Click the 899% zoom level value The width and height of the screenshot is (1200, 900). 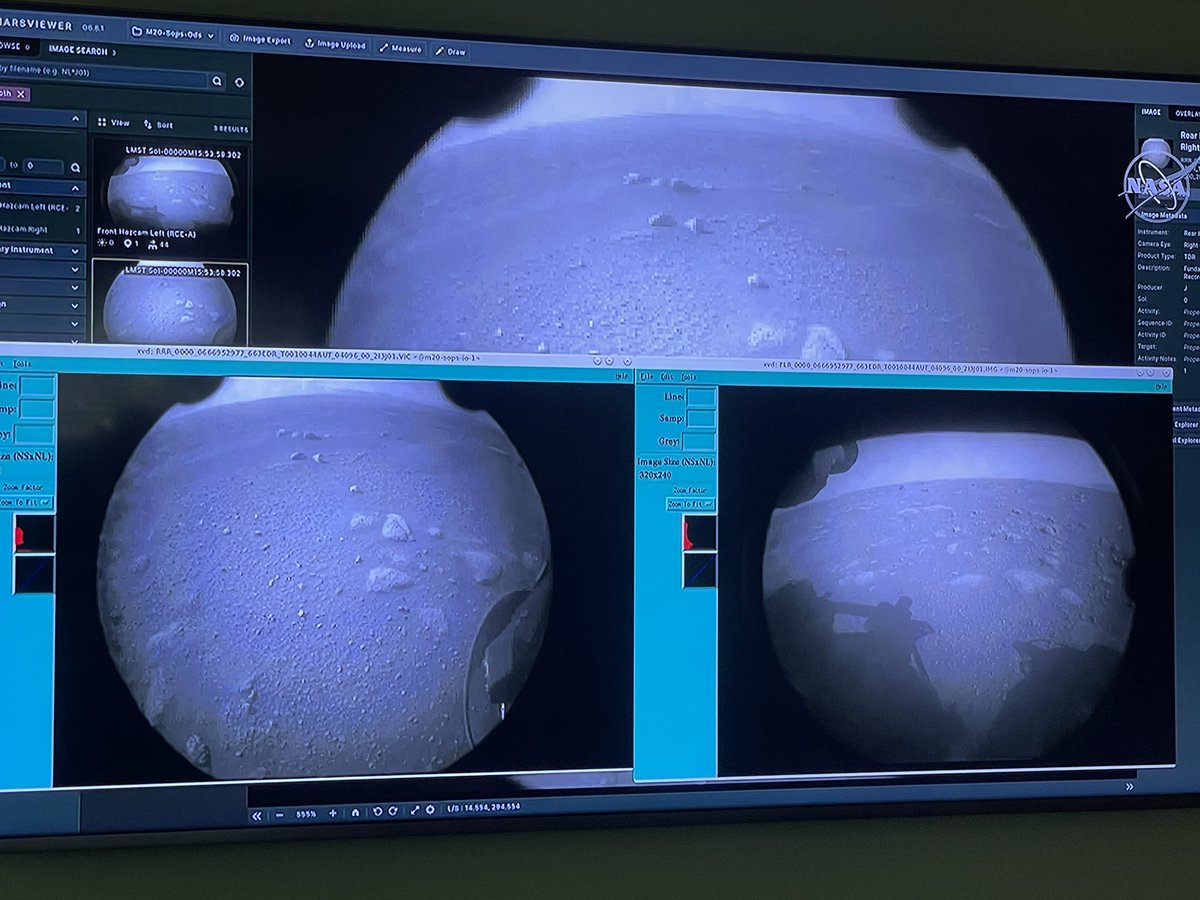click(305, 814)
